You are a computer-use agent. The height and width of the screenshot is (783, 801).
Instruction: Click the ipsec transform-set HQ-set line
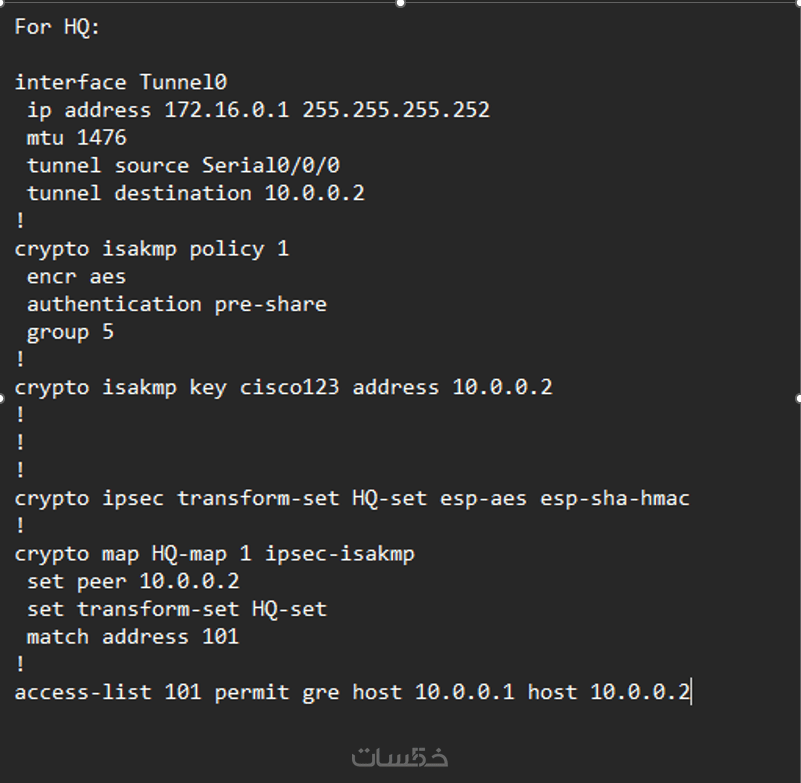[x=352, y=497]
